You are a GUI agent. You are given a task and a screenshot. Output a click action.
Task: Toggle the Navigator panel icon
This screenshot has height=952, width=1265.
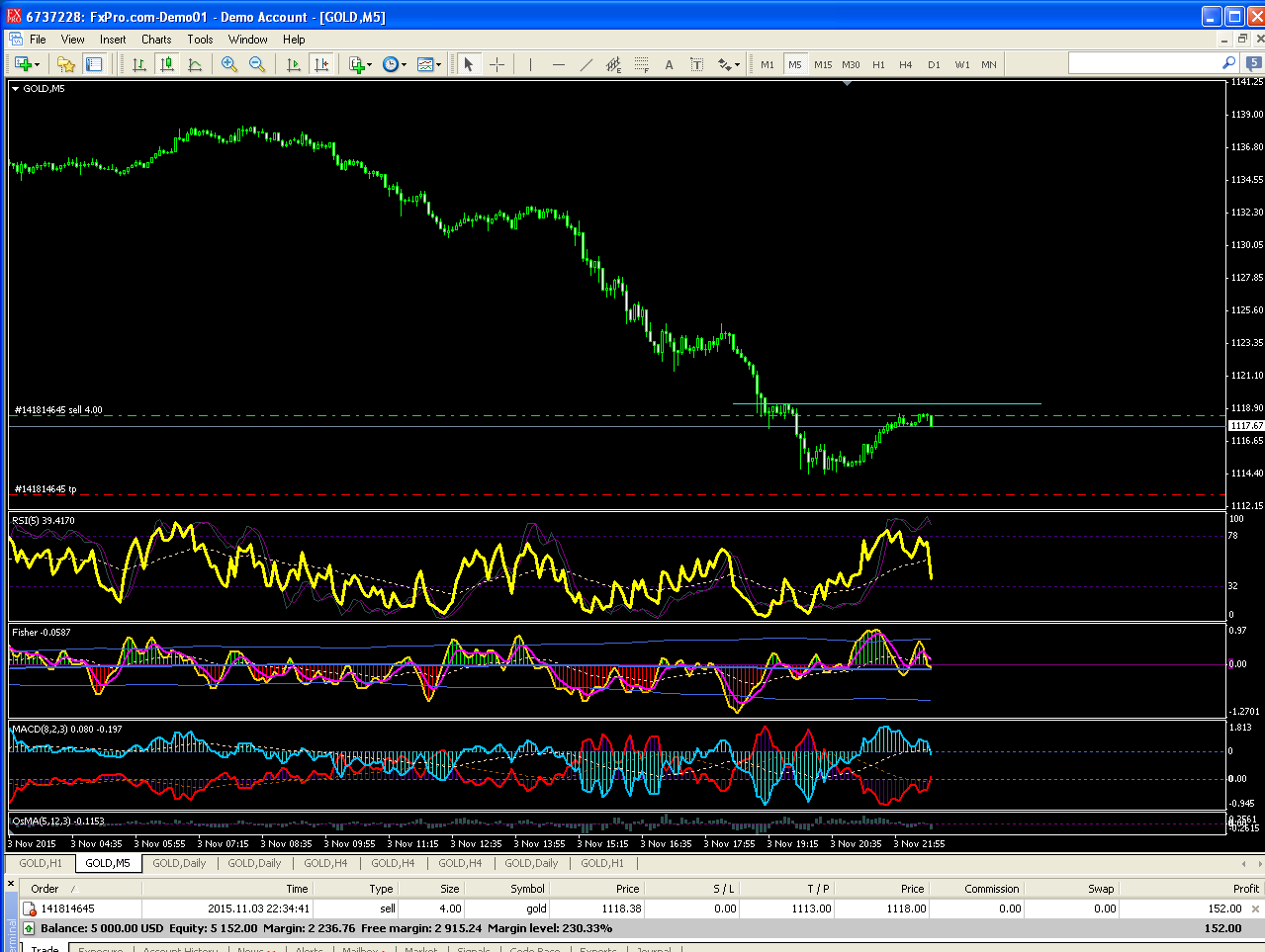click(x=94, y=64)
